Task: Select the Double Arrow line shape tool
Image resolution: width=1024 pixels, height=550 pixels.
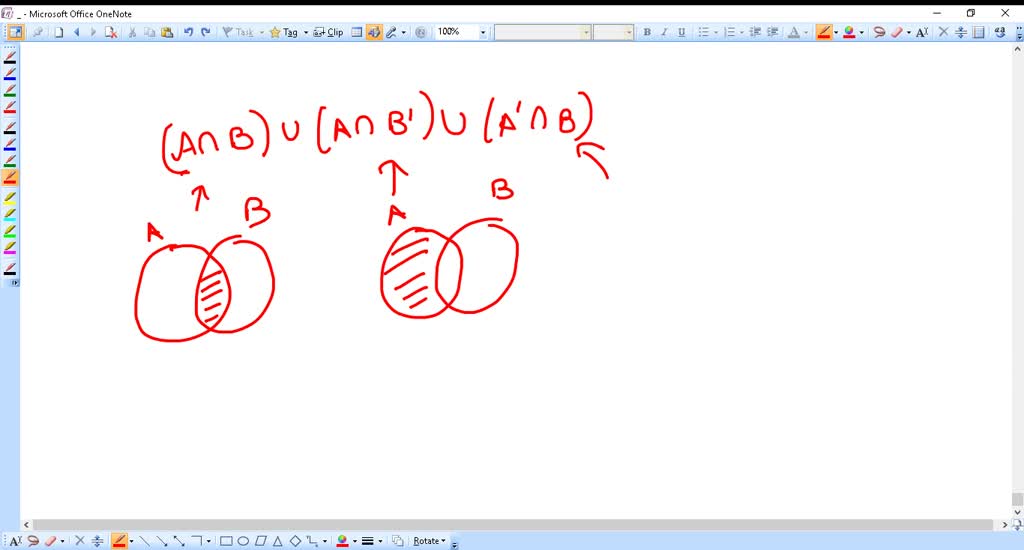Action: pyautogui.click(x=179, y=541)
